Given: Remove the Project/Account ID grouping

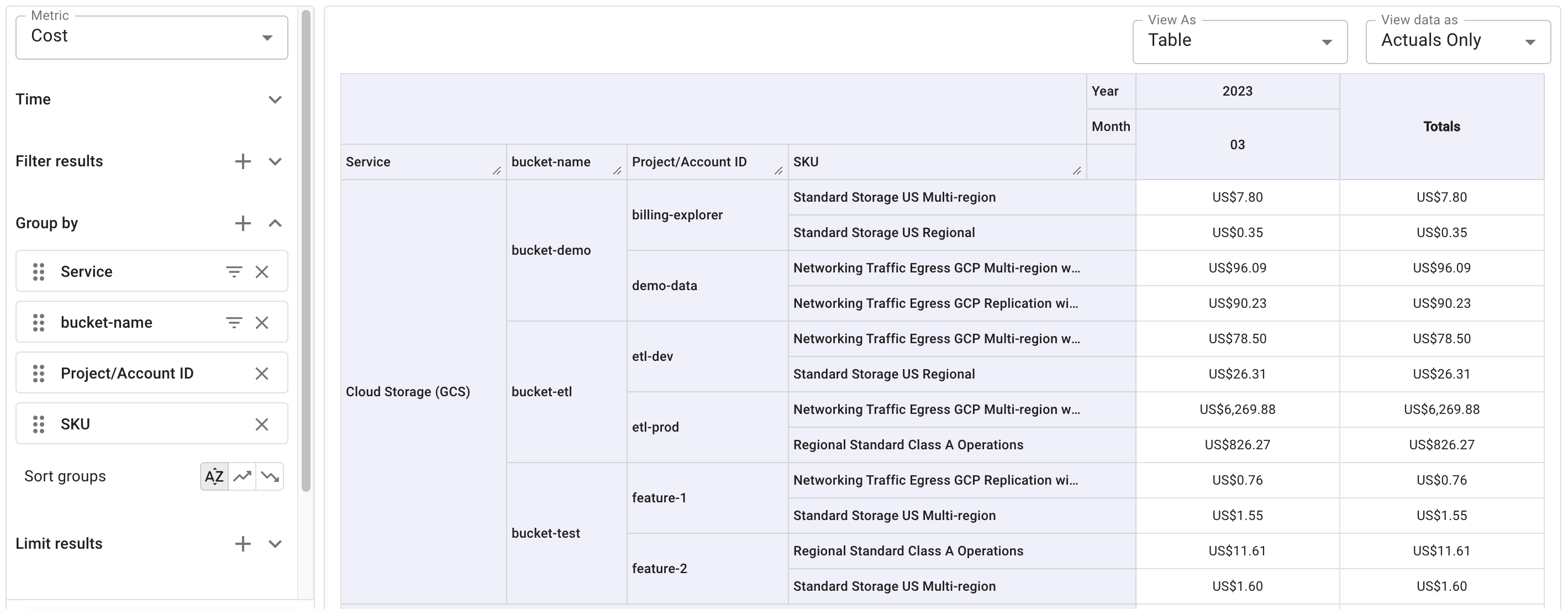Looking at the screenshot, I should pyautogui.click(x=262, y=372).
